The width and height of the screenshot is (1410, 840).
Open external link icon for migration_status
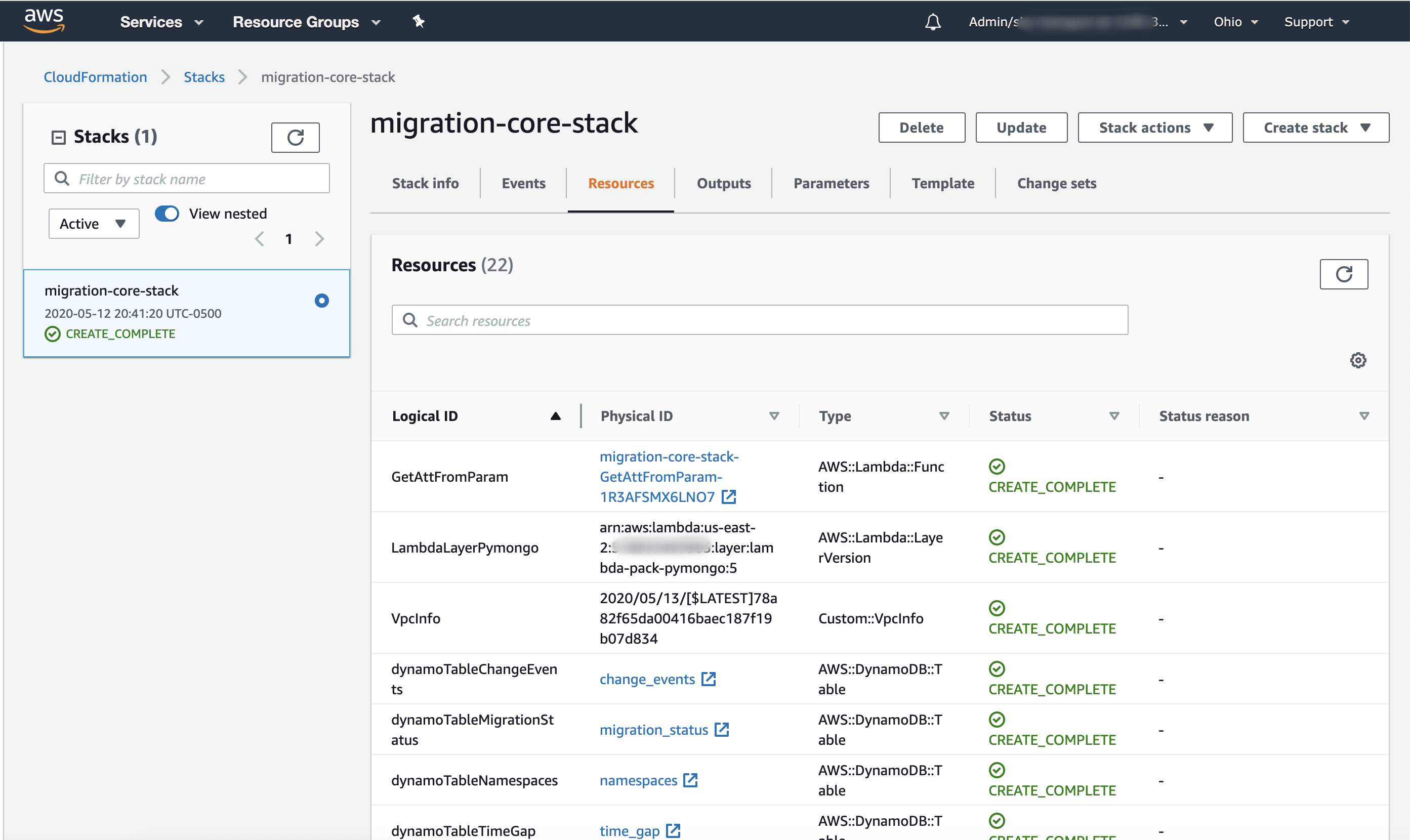[x=722, y=730]
